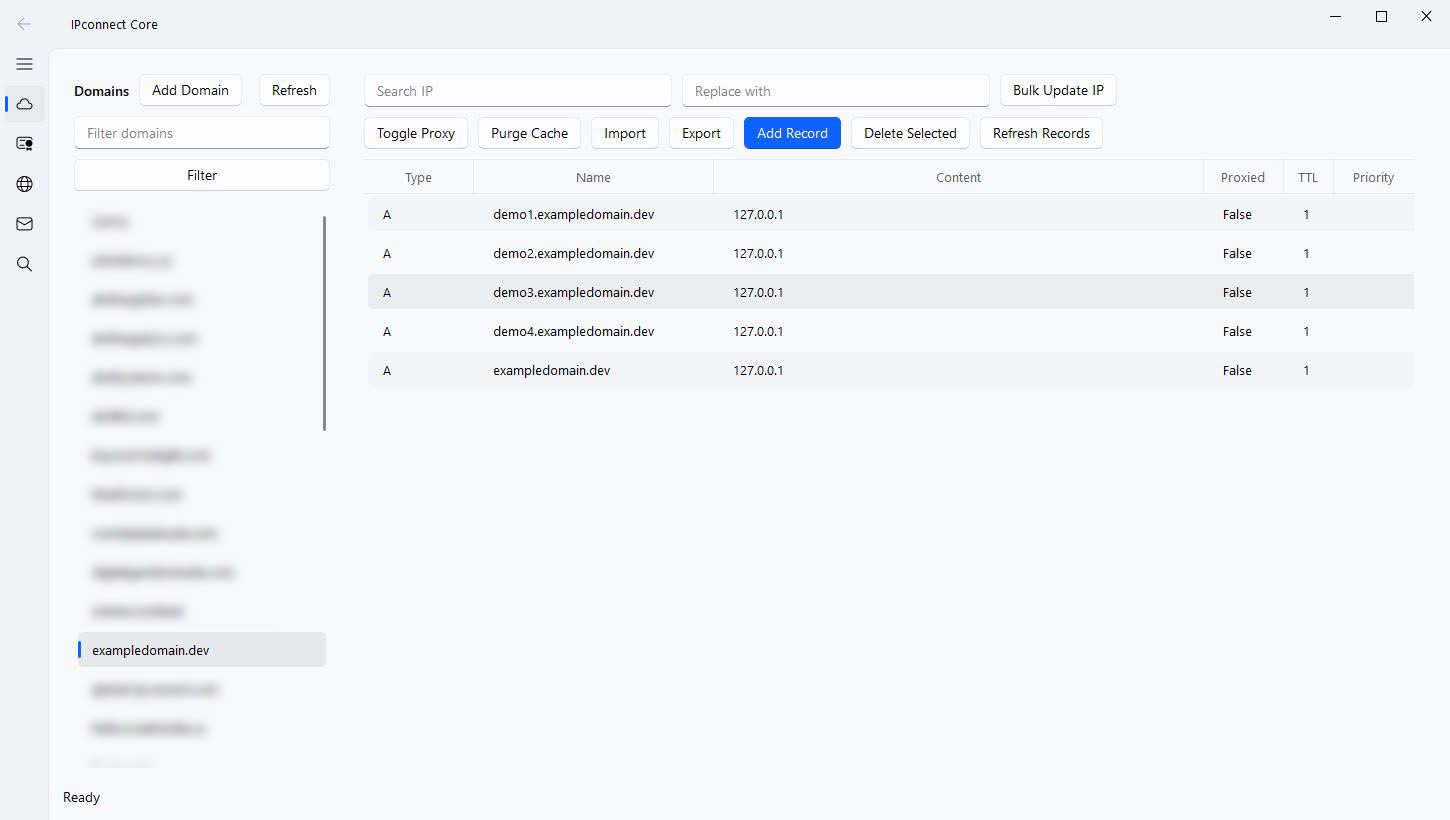Open the hamburger navigation menu

24,63
